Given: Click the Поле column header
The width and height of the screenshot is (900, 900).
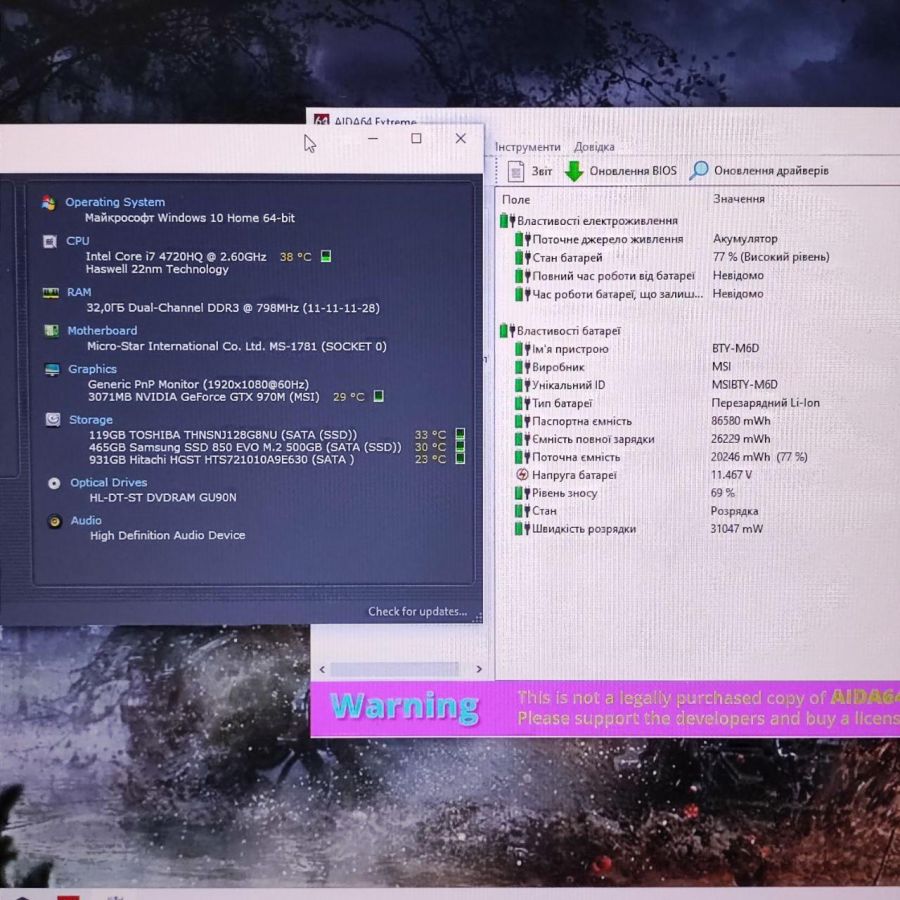Looking at the screenshot, I should (x=516, y=200).
